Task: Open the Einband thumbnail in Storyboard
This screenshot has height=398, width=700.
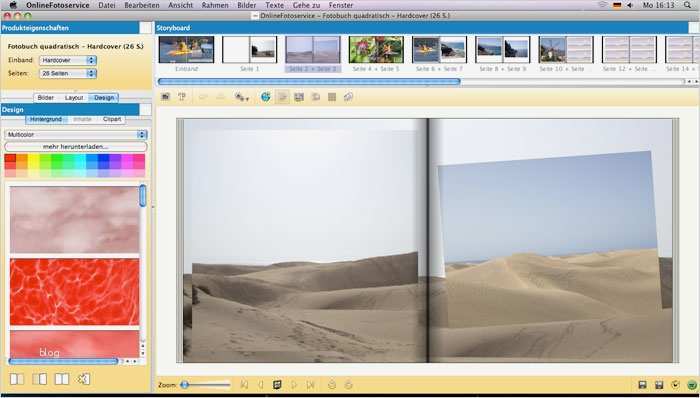Action: 187,50
